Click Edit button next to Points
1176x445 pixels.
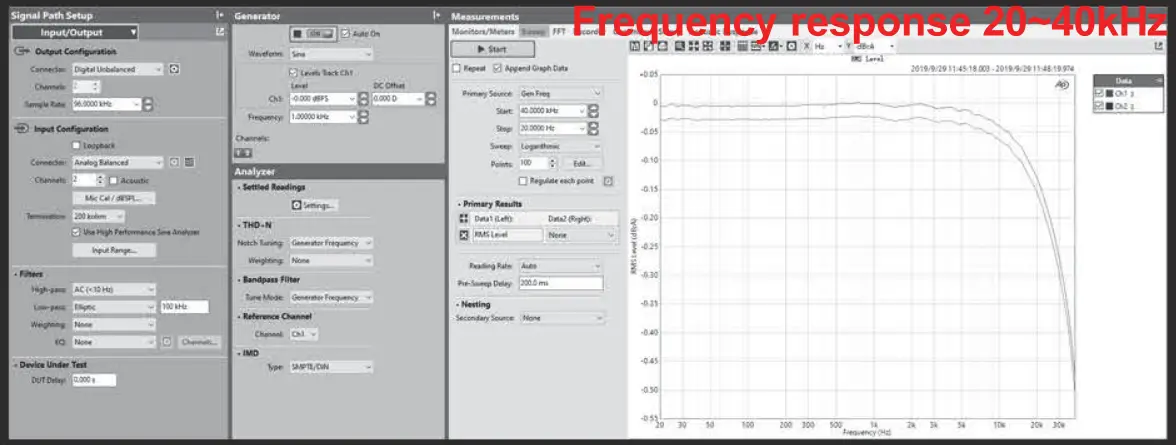click(x=582, y=164)
